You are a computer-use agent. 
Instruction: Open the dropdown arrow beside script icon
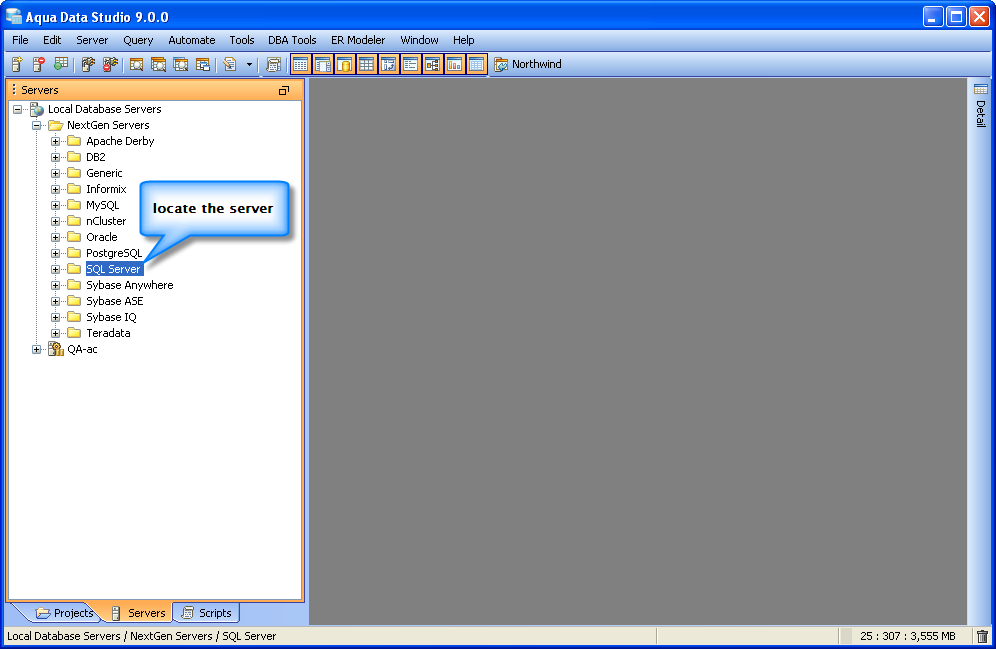point(249,64)
